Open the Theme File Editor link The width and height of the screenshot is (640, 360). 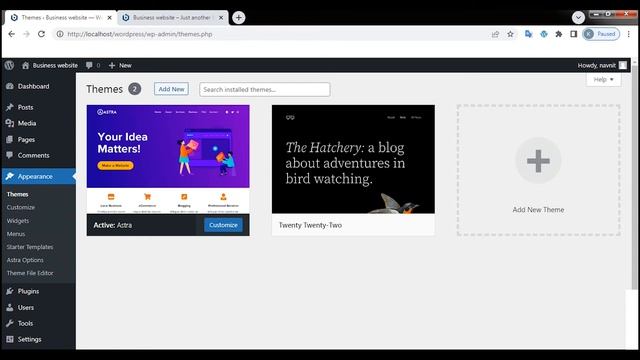pyautogui.click(x=30, y=273)
